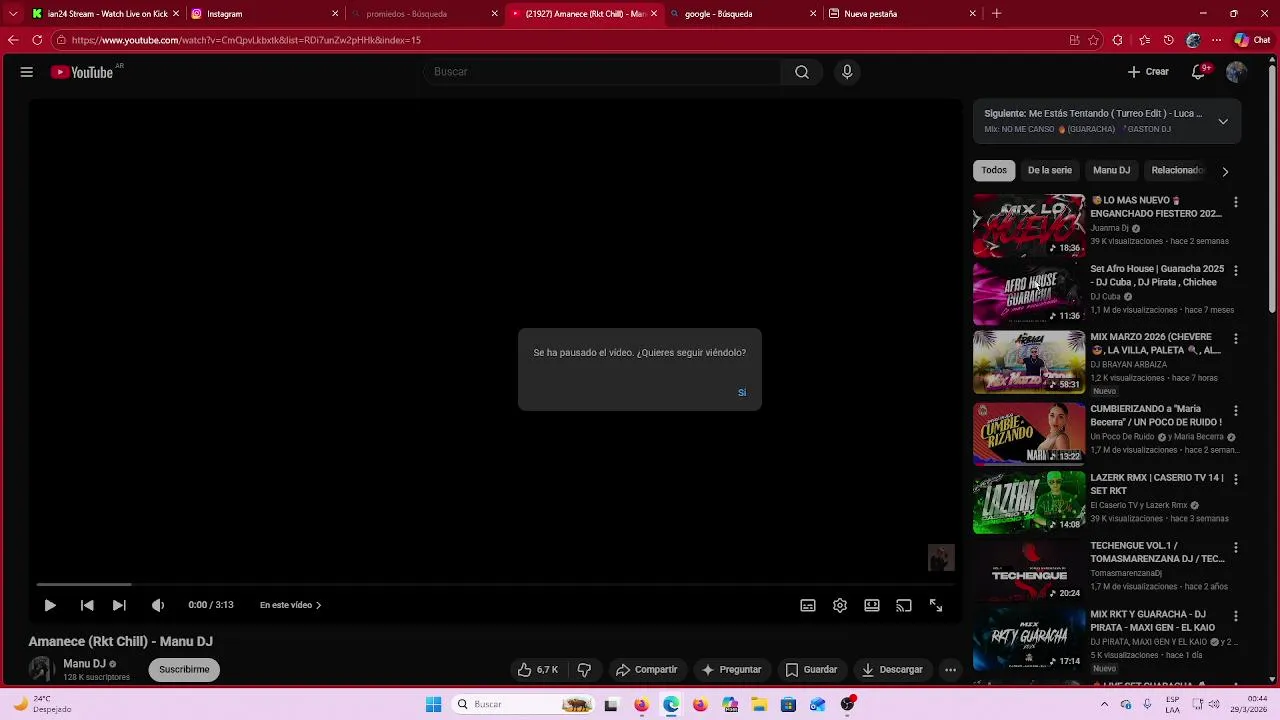Screen dimensions: 1280x720
Task: Select the De la serie chip
Action: [x=1049, y=171]
